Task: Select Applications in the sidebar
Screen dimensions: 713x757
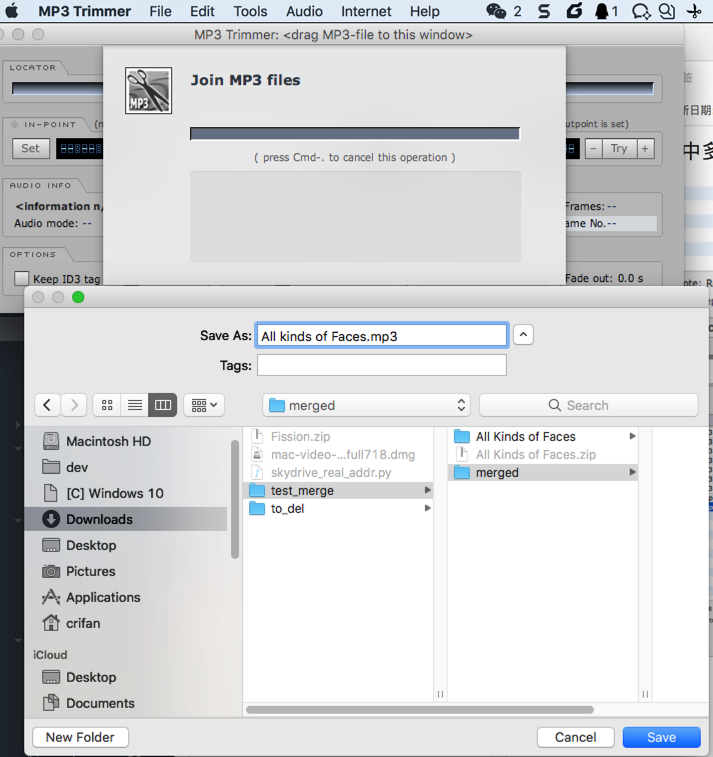Action: (126, 597)
